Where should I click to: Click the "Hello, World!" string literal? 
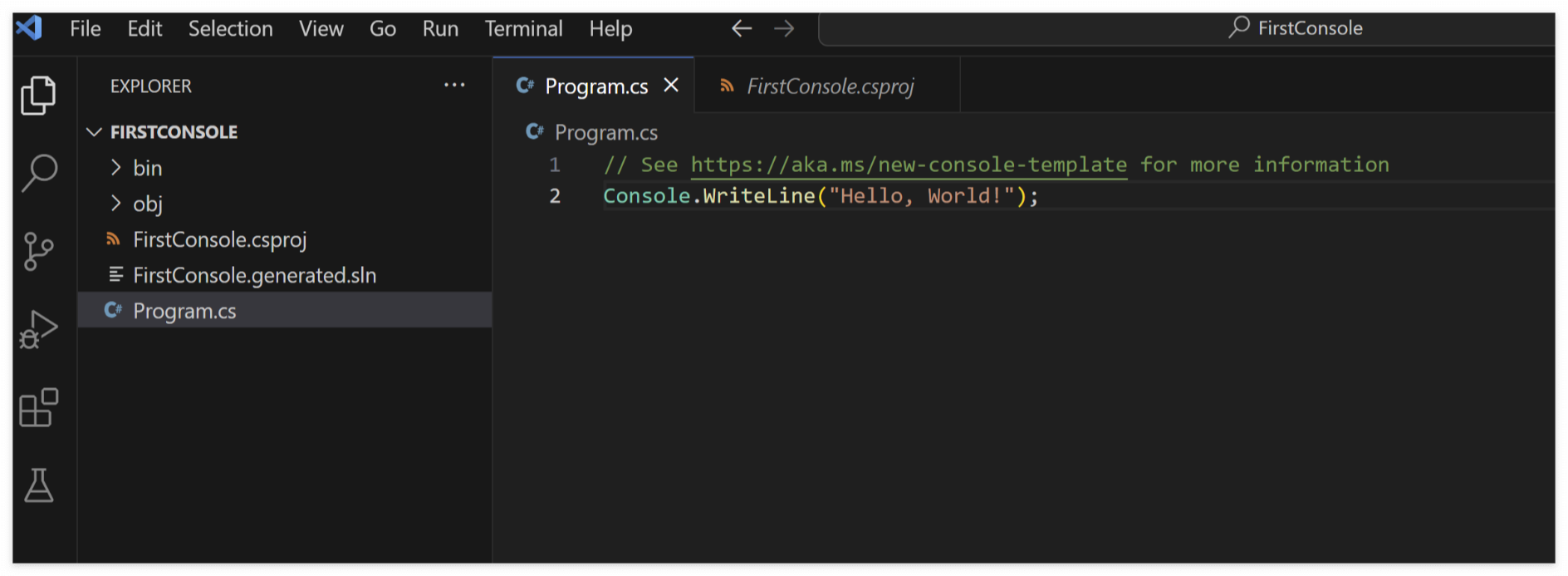pyautogui.click(x=921, y=195)
